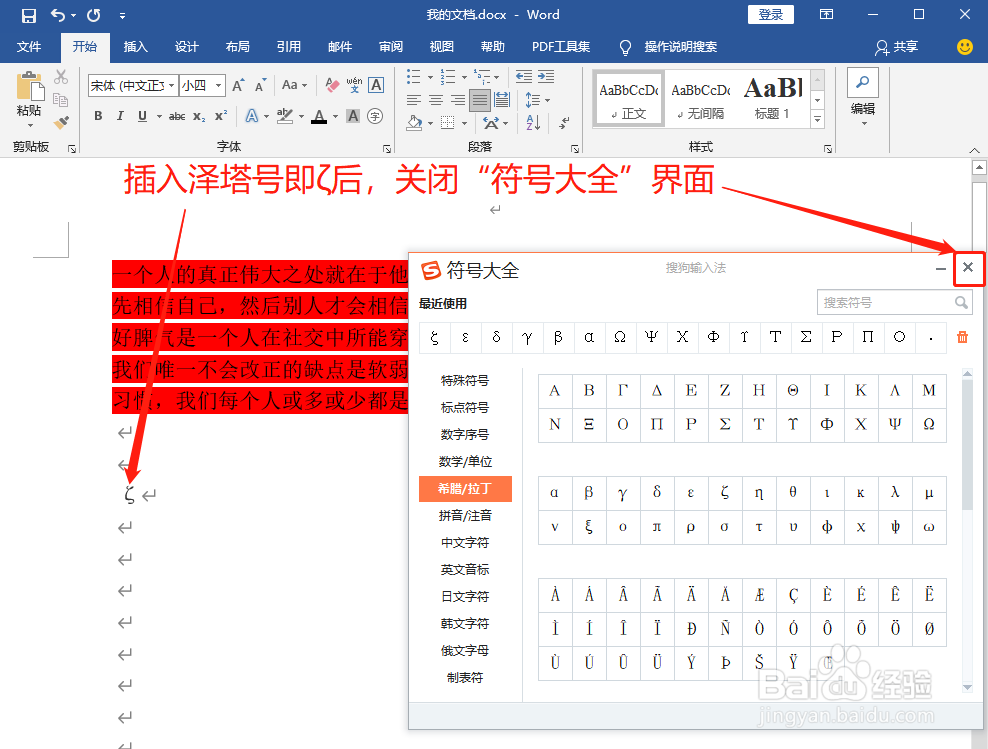This screenshot has width=988, height=749.
Task: Click the character border A icon
Action: [x=376, y=85]
